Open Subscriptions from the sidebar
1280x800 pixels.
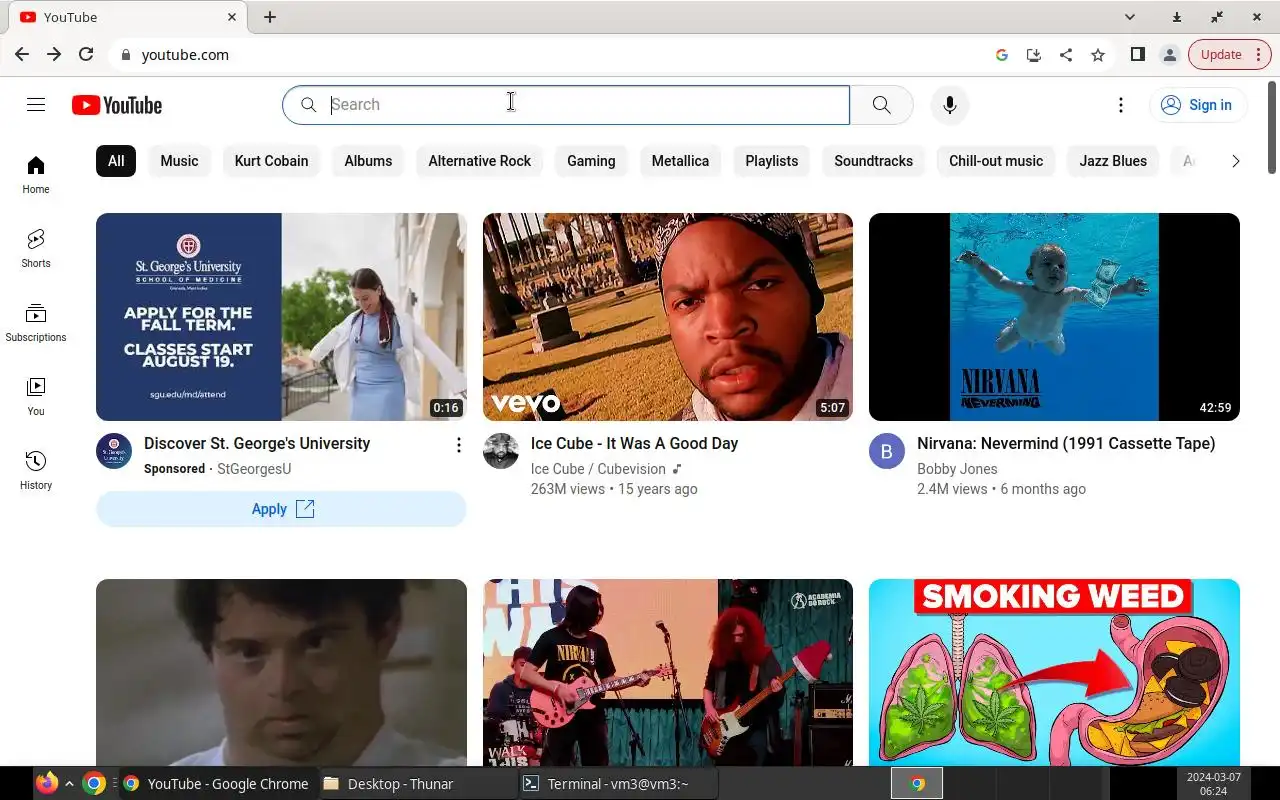pyautogui.click(x=36, y=322)
